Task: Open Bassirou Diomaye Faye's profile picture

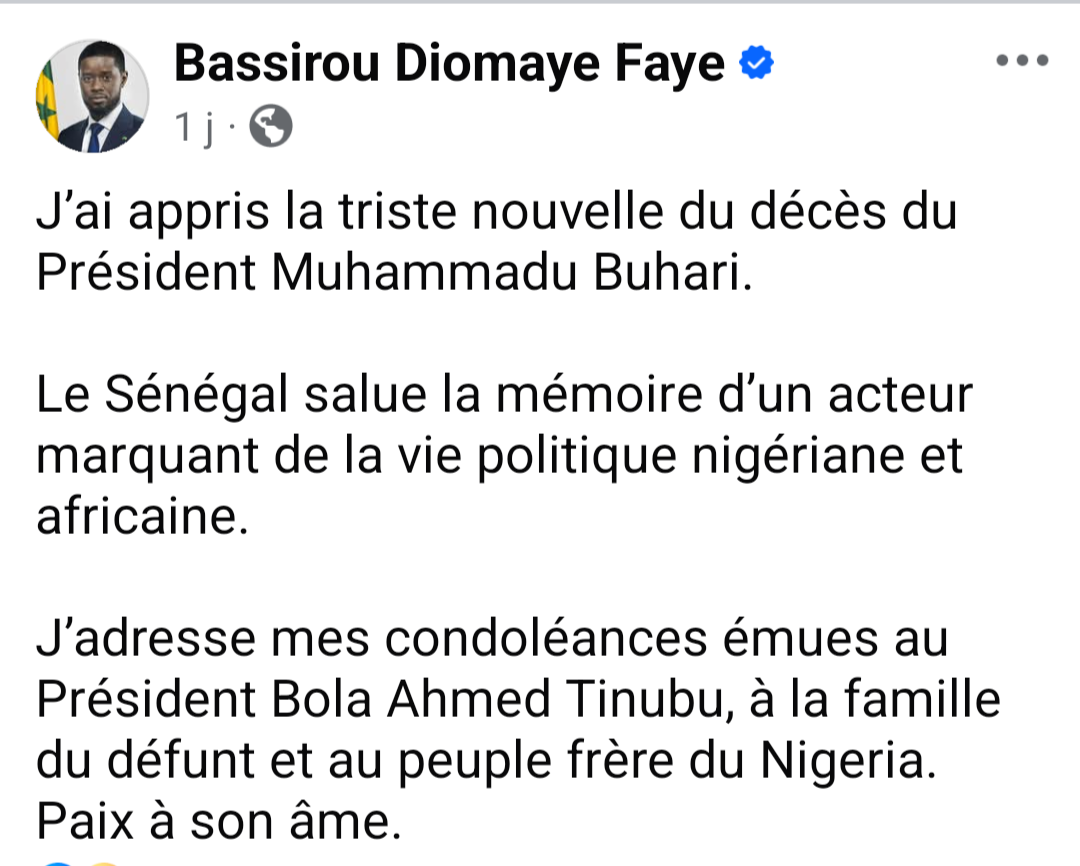Action: 94,97
